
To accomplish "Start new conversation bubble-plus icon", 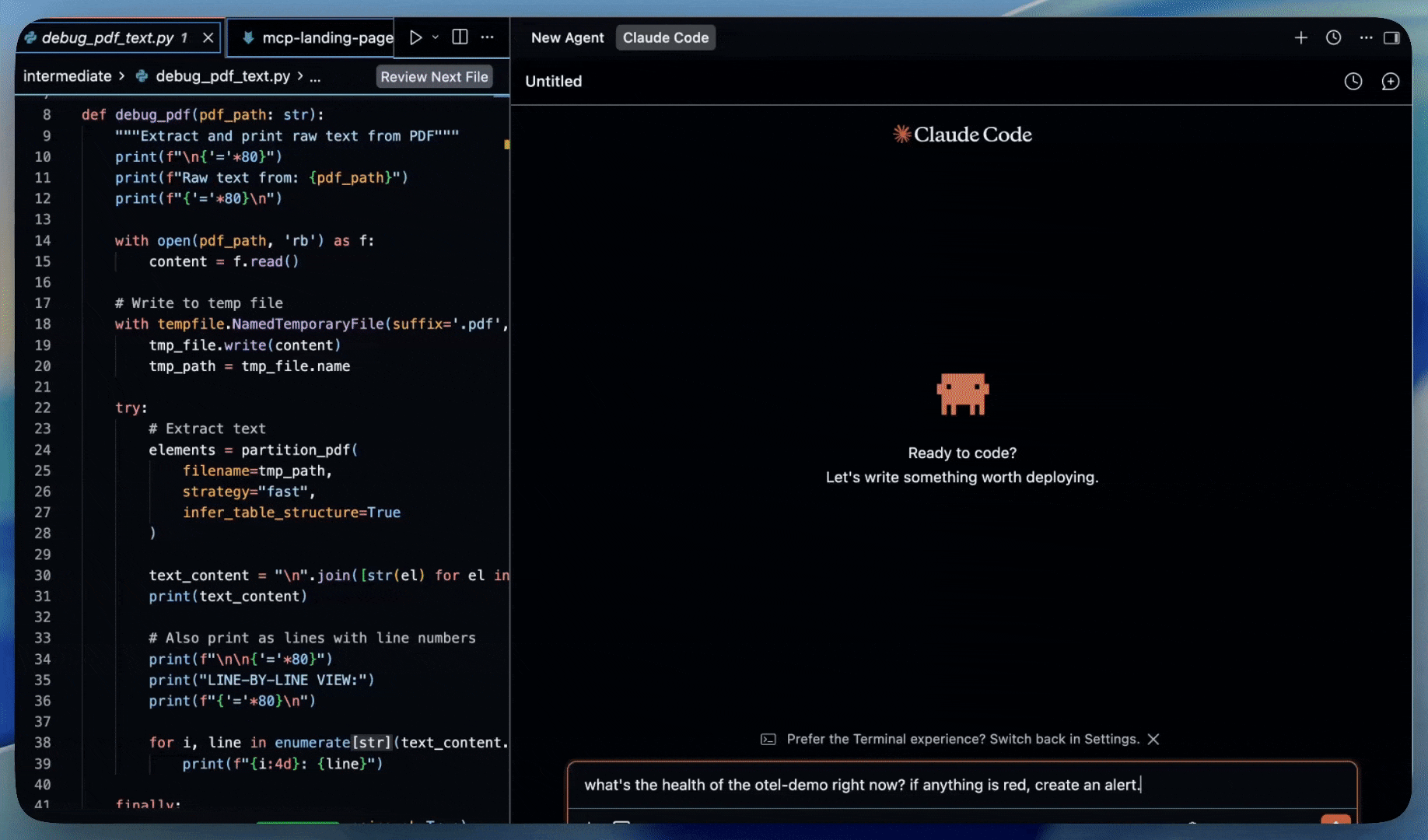I will point(1390,81).
